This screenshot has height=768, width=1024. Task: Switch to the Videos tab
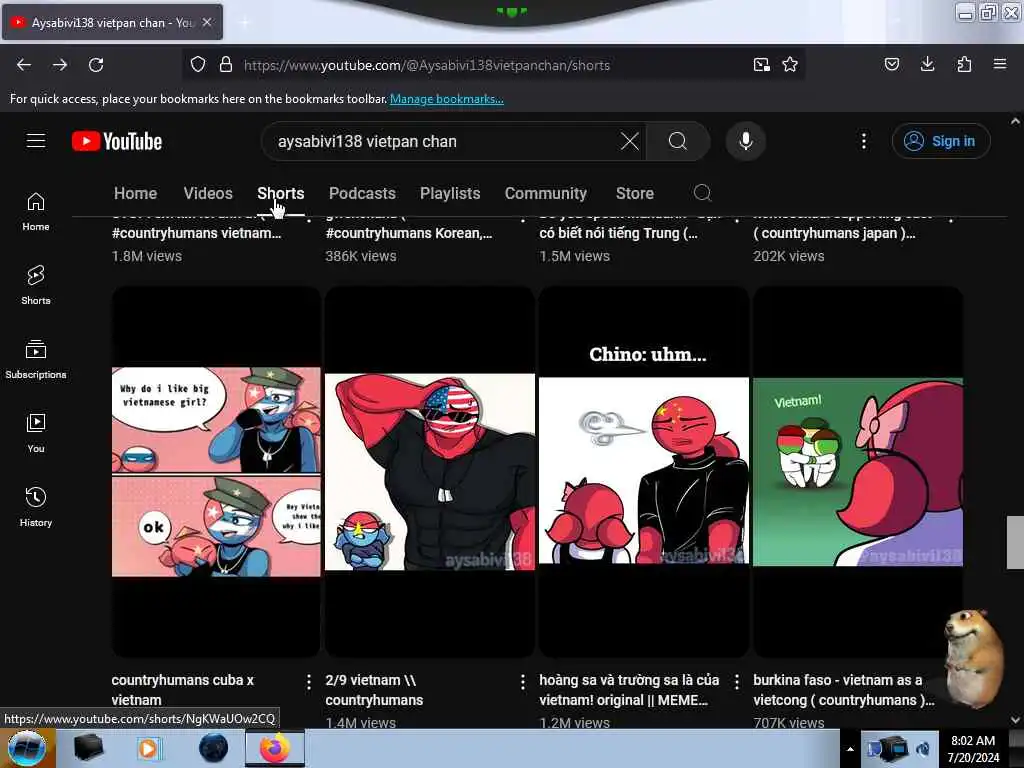pyautogui.click(x=208, y=193)
